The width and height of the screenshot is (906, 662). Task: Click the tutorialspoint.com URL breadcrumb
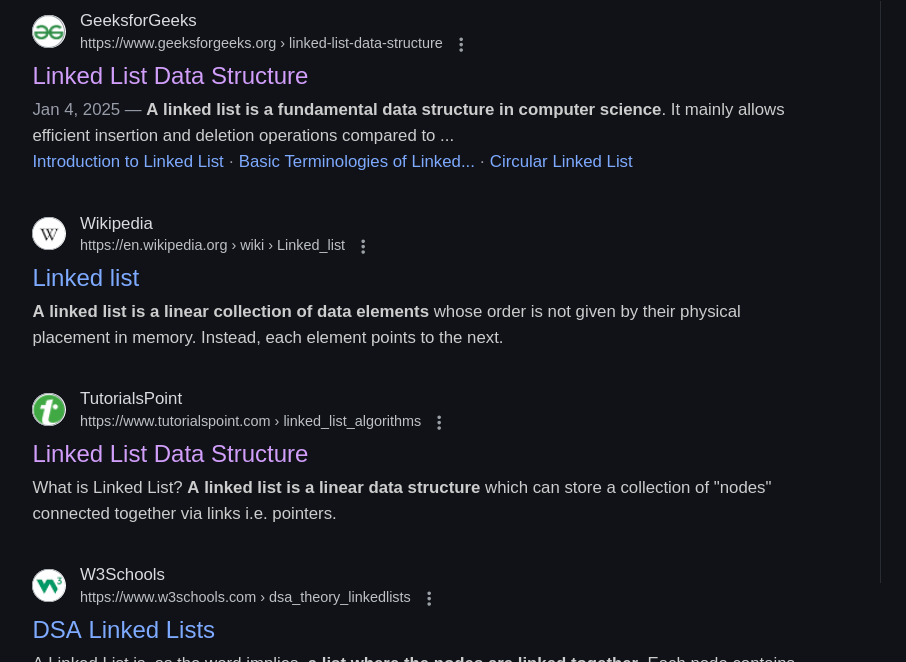[250, 422]
